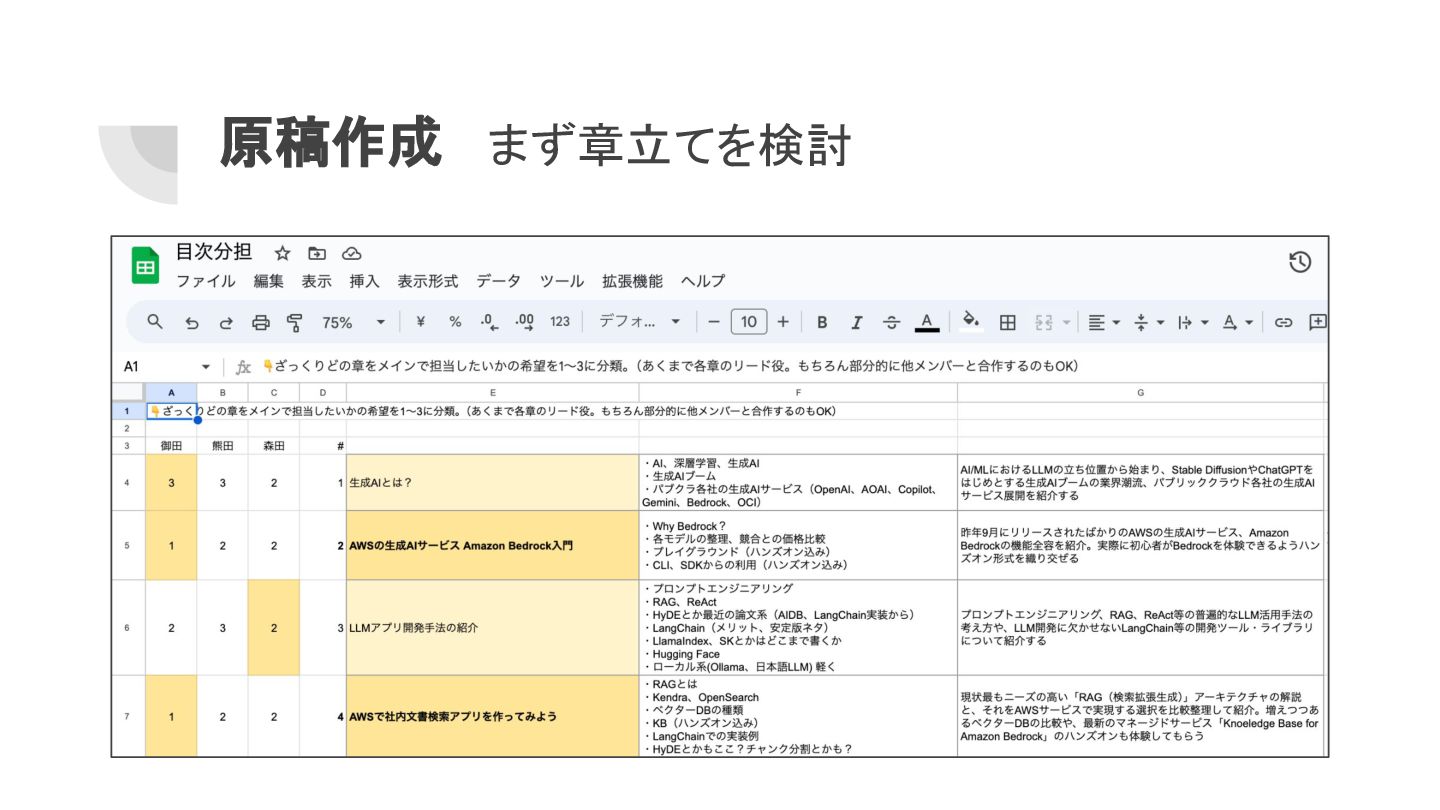1440x810 pixels.
Task: Open the 75% zoom dropdown
Action: point(353,322)
